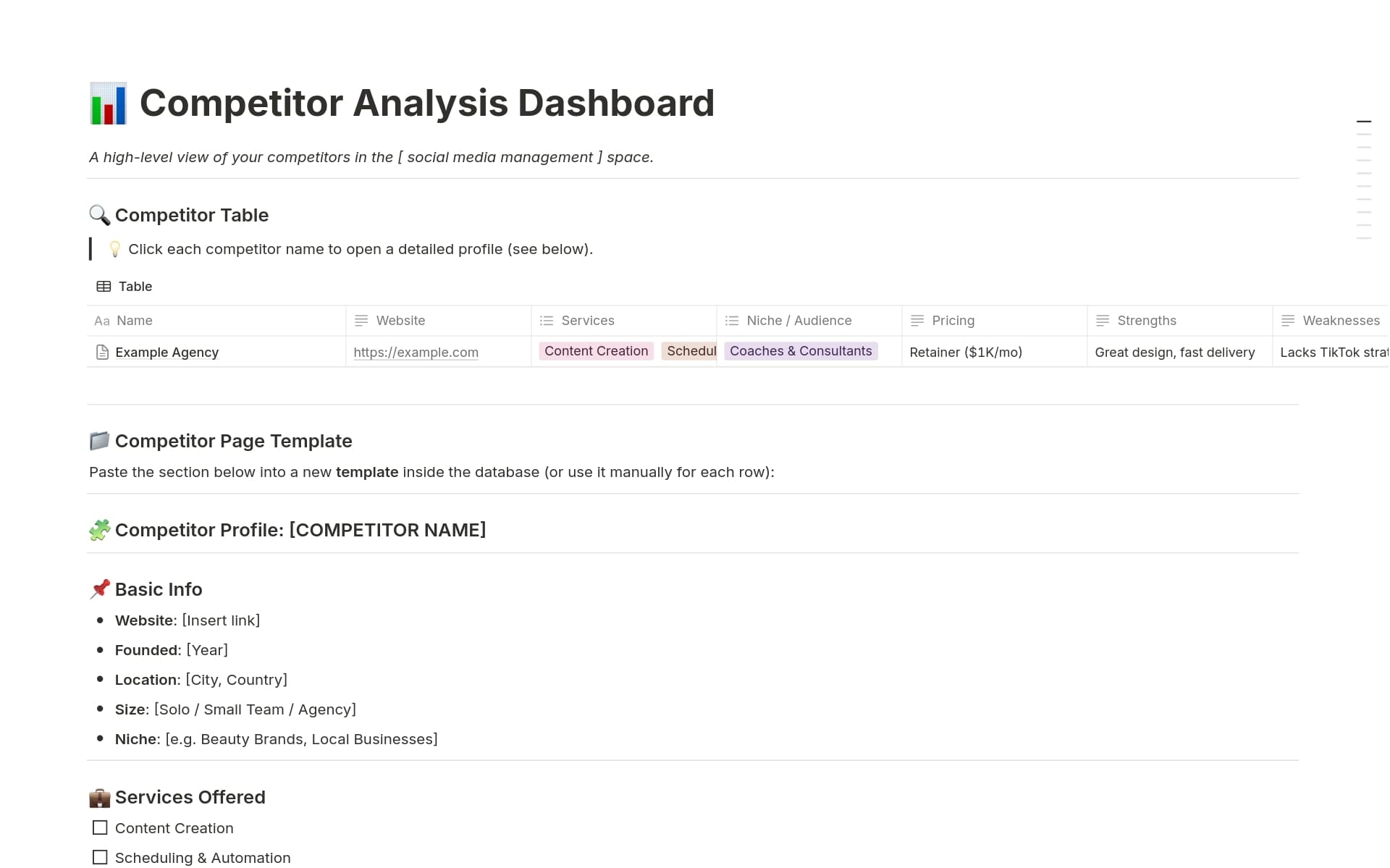Click the puzzle piece icon next to Competitor Profile
Viewport: 1390px width, 868px height.
[99, 530]
